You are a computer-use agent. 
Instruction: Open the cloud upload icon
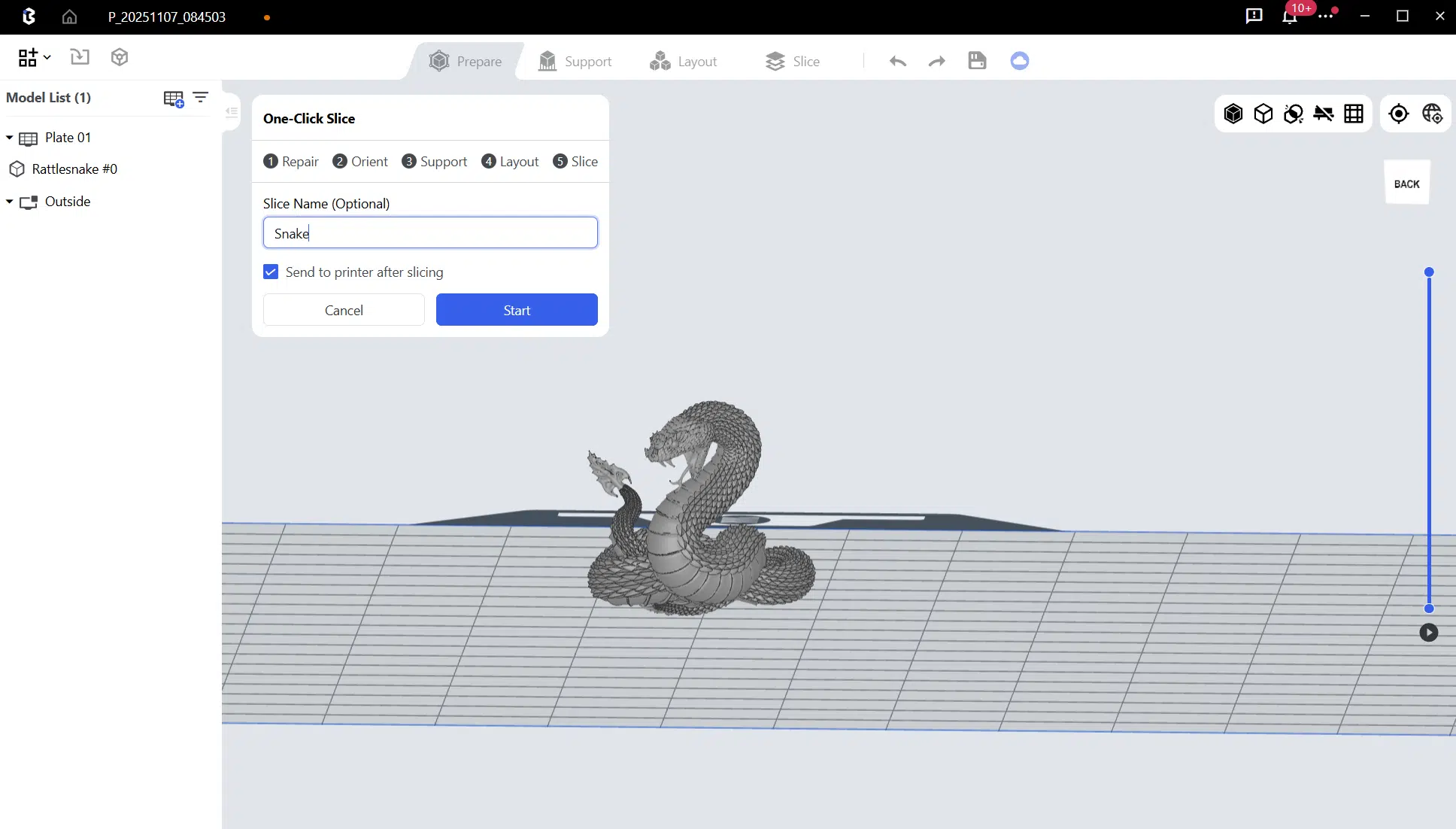pos(1019,61)
